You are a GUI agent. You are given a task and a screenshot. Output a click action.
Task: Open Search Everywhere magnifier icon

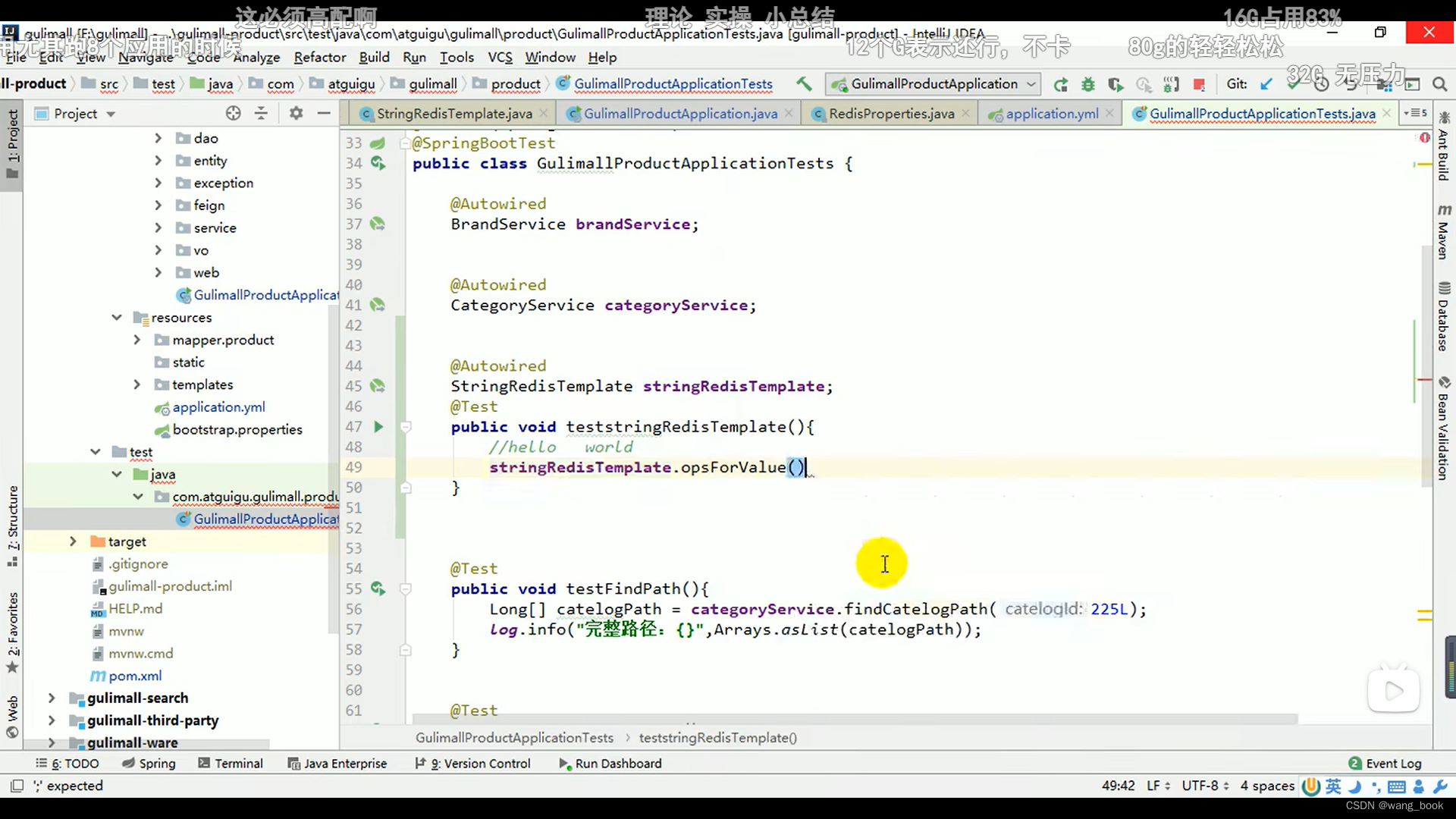click(1439, 84)
